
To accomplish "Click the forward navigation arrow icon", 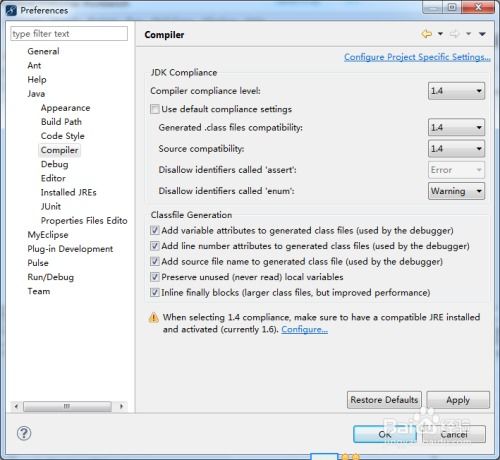I will (455, 34).
